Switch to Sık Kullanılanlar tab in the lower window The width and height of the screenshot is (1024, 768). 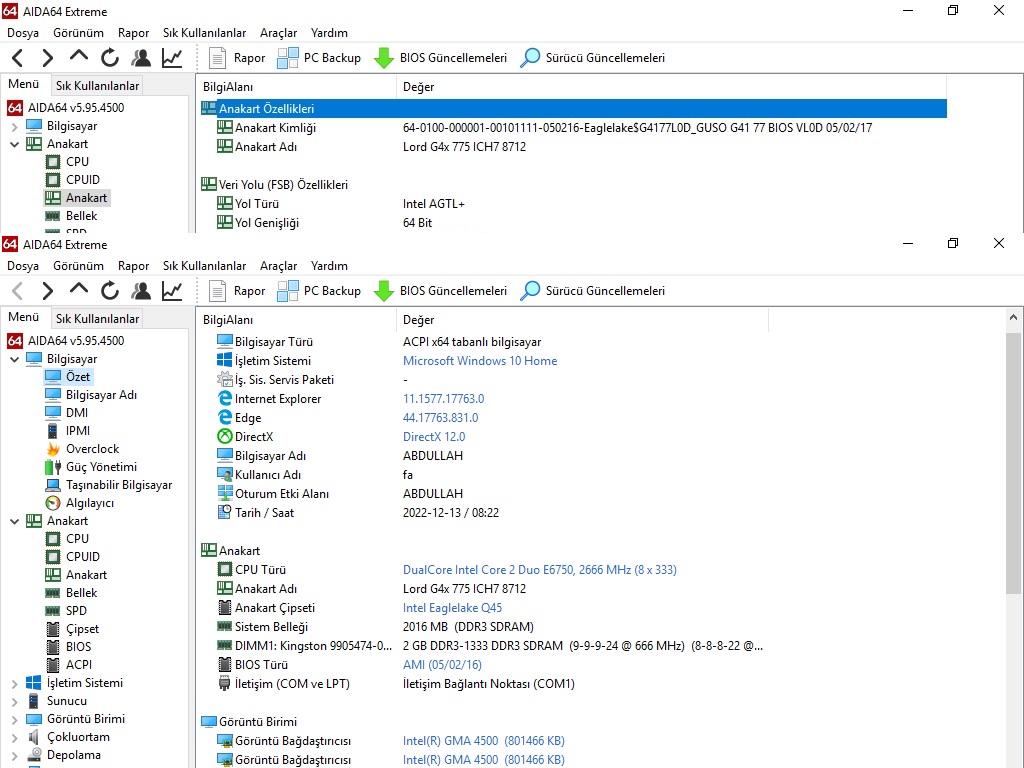pyautogui.click(x=97, y=319)
